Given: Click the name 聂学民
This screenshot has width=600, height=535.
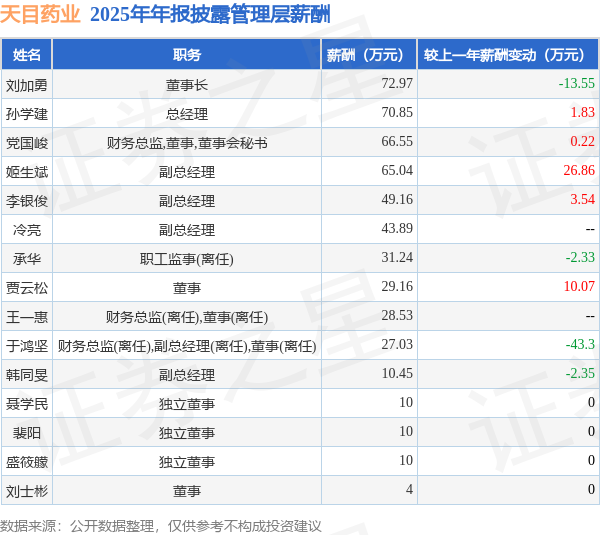Looking at the screenshot, I should (x=27, y=404).
